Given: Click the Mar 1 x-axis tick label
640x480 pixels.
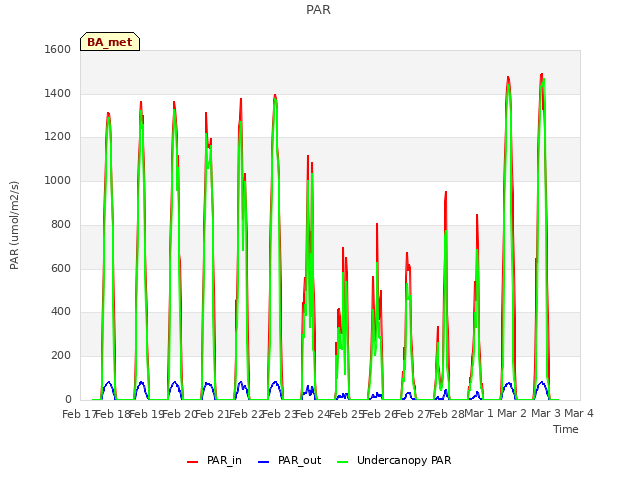Looking at the screenshot, I should click(479, 413).
